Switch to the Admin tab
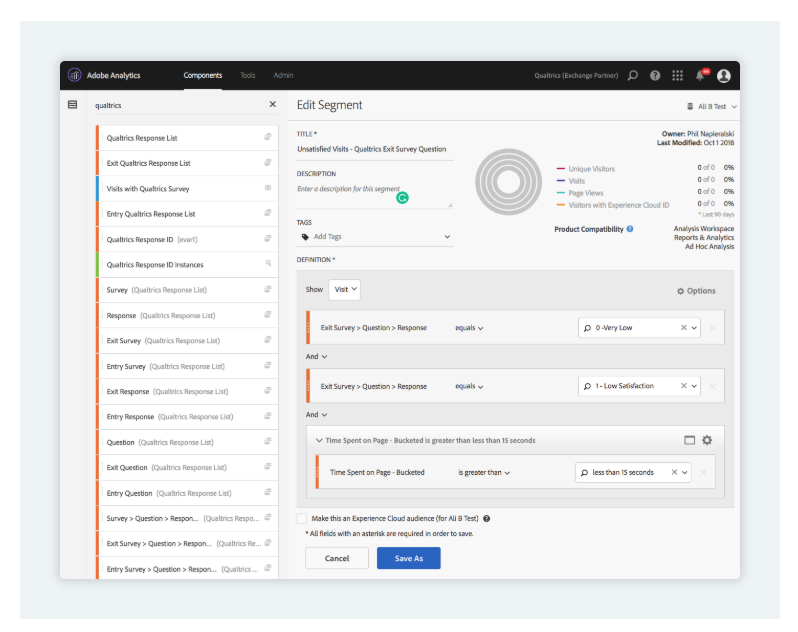Viewport: 798px width, 632px height. (283, 75)
